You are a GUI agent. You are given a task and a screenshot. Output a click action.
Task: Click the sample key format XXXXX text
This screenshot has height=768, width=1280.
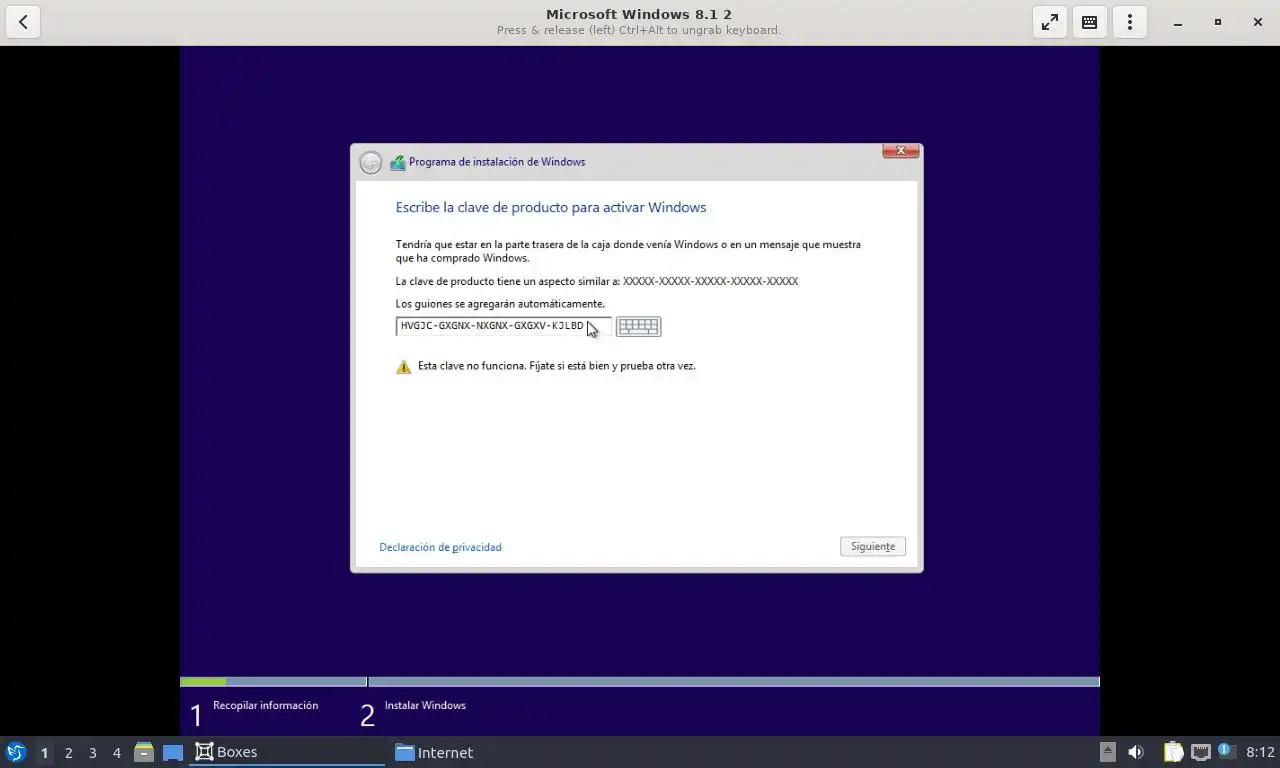coord(710,281)
